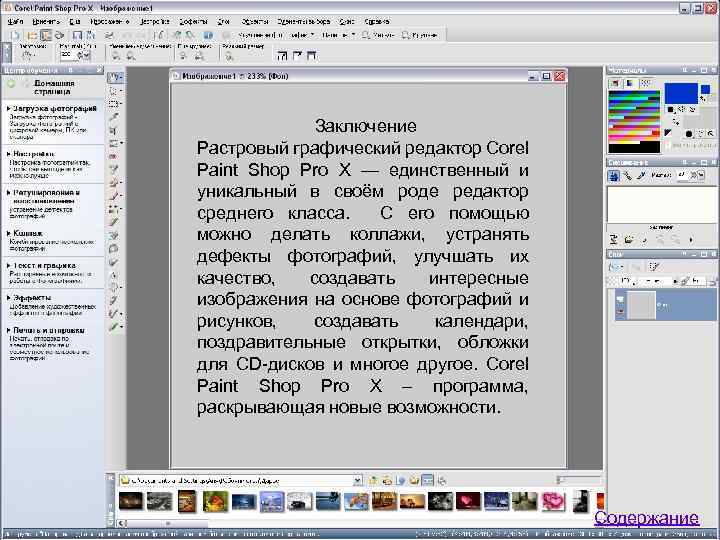Select the Pan tool at top of toolbox
The height and width of the screenshot is (540, 720).
(x=116, y=77)
